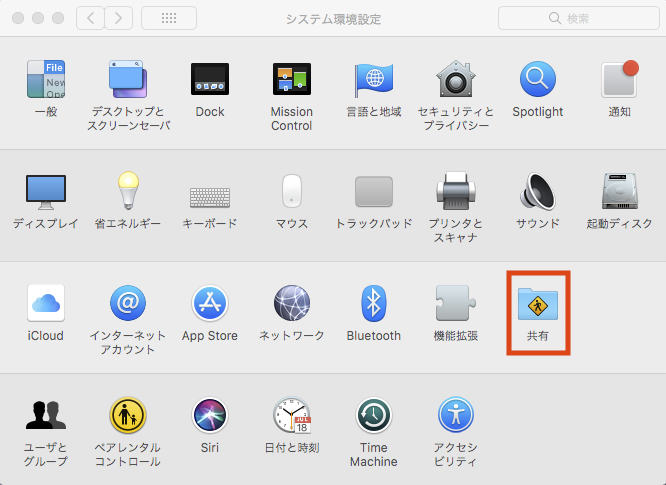Viewport: 666px width, 485px height.
Task: Open 共有 (Sharing) folder icon
Action: click(x=538, y=304)
